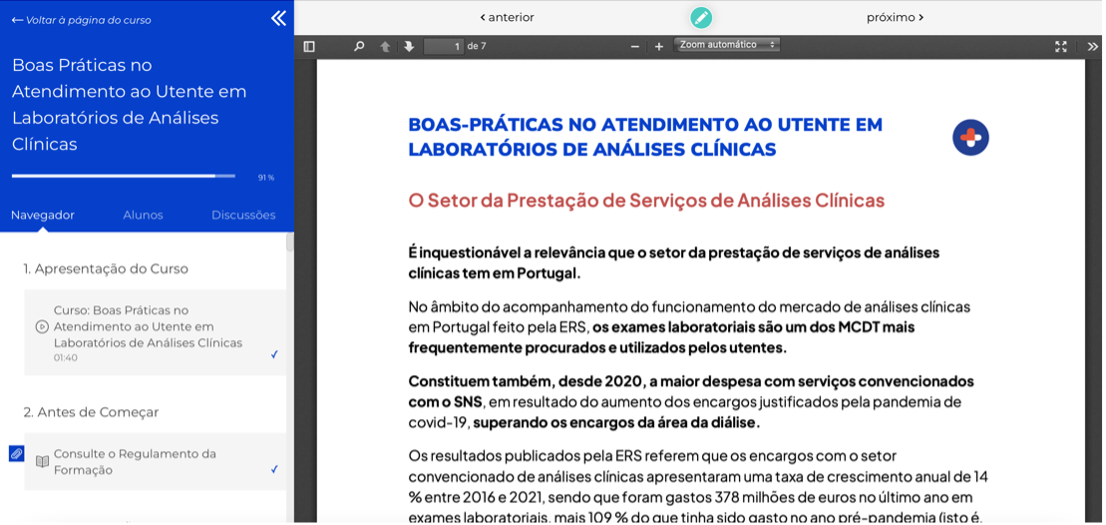The width and height of the screenshot is (1106, 525).
Task: Click the green pencil notes icon
Action: tap(701, 17)
